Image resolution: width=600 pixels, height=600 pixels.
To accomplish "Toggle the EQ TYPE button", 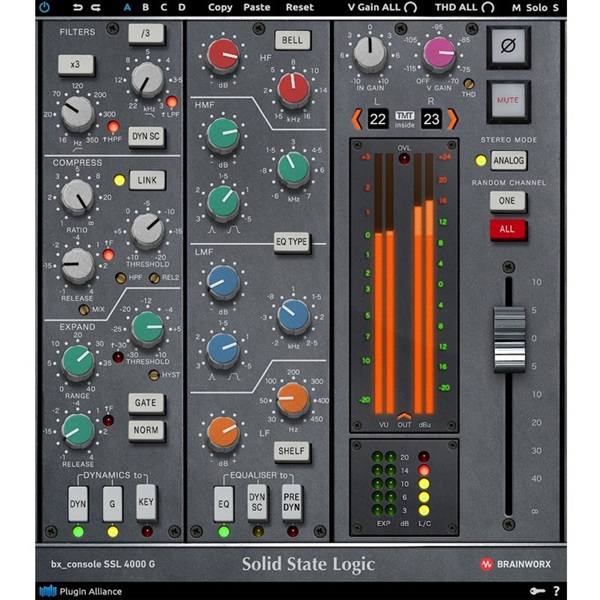I will (x=292, y=242).
